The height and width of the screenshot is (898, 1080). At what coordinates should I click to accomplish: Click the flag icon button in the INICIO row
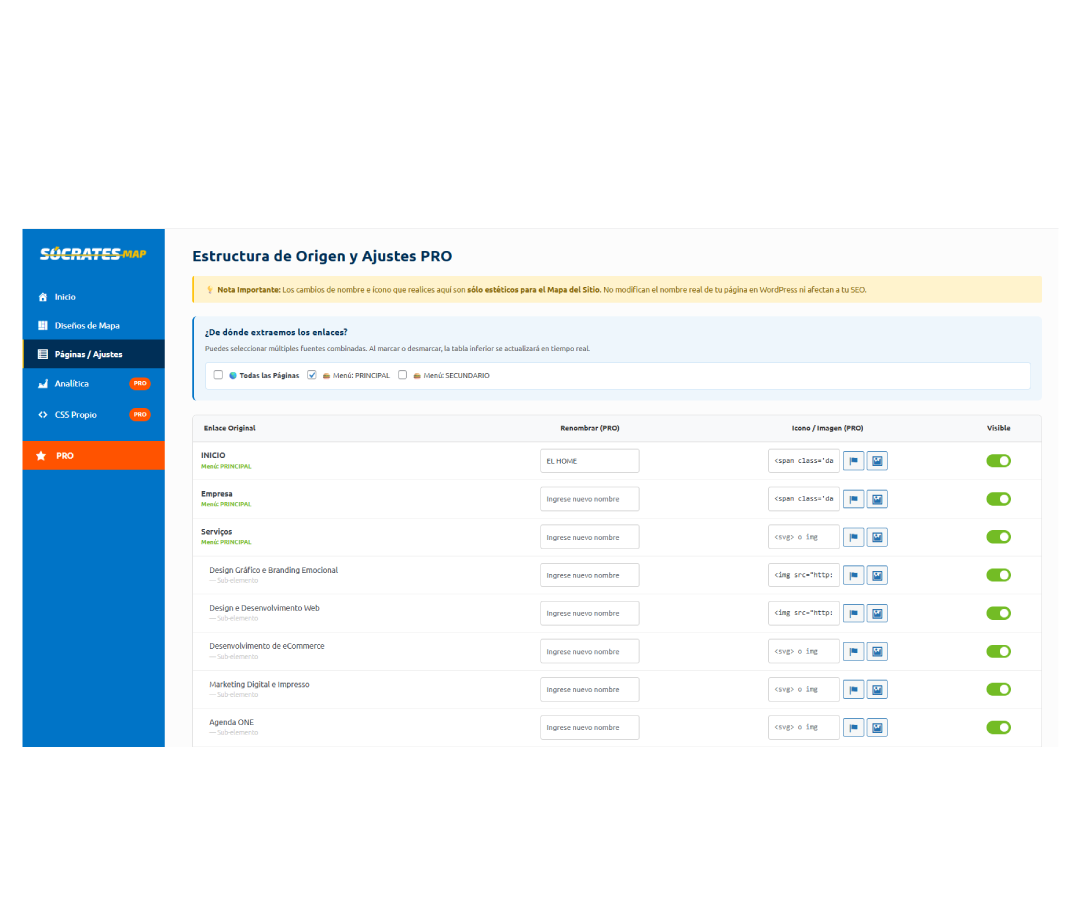(853, 461)
